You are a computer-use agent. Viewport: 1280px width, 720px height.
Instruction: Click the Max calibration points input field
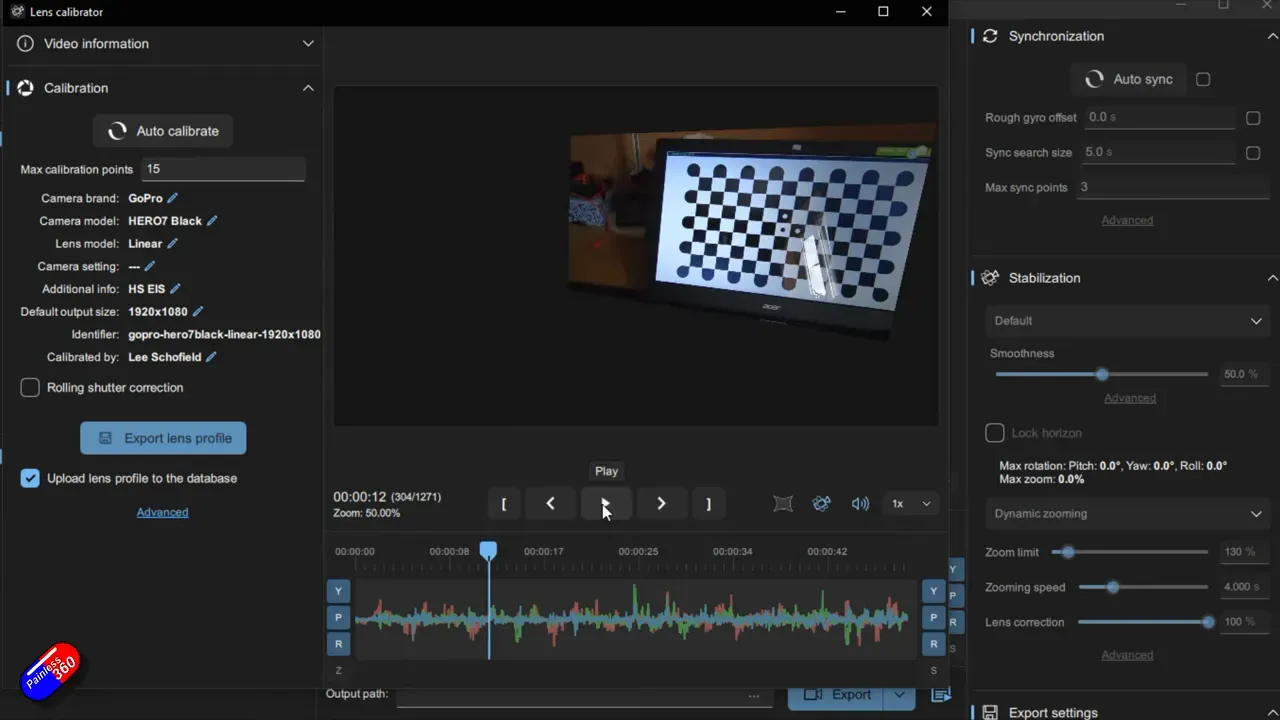[223, 169]
